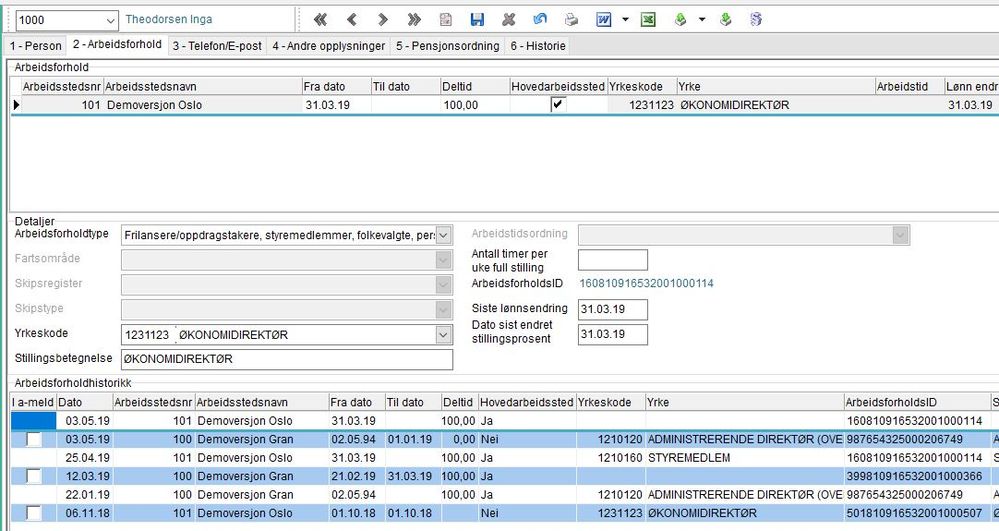Click the delete X icon in toolbar

508,20
